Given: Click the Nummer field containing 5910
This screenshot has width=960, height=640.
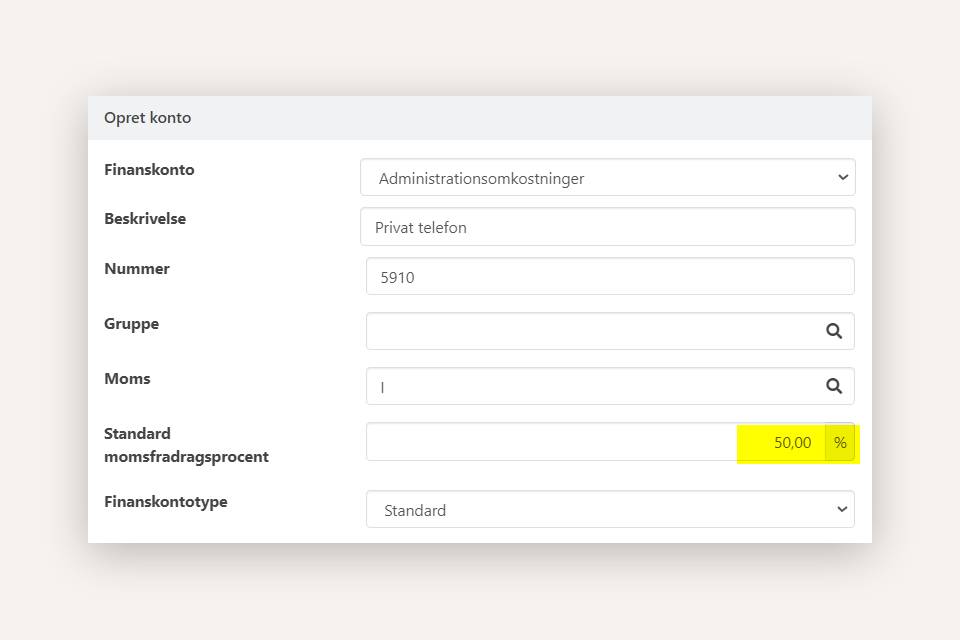Looking at the screenshot, I should point(610,277).
